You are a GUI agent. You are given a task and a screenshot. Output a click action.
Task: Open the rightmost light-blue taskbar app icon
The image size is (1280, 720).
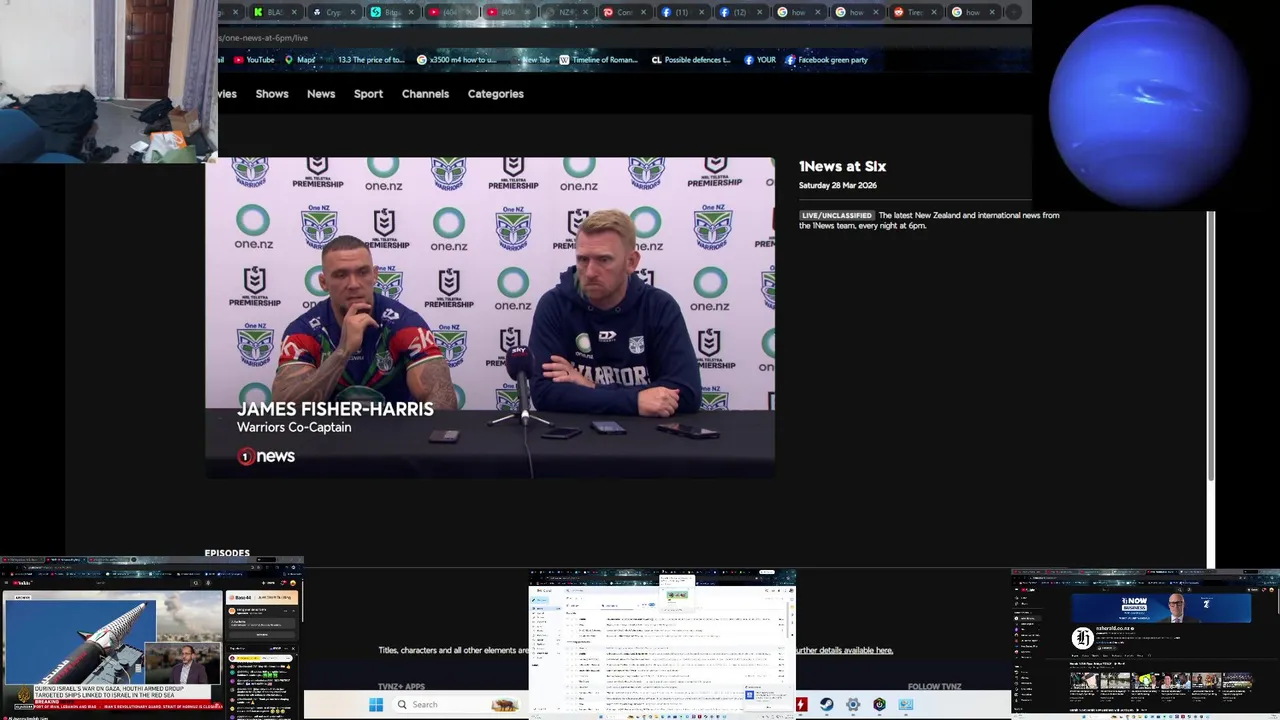tap(905, 705)
